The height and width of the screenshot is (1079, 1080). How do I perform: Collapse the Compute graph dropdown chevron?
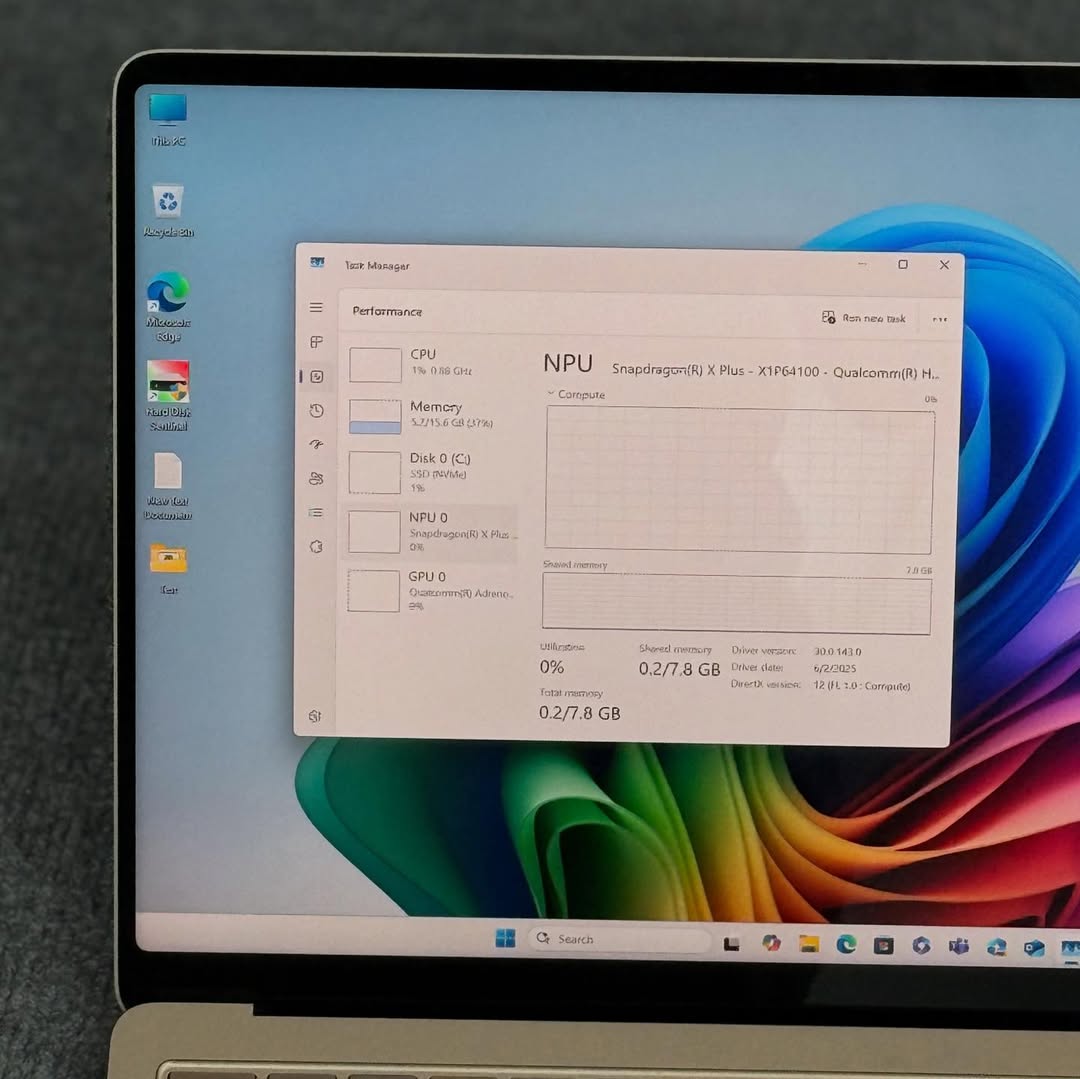tap(551, 394)
